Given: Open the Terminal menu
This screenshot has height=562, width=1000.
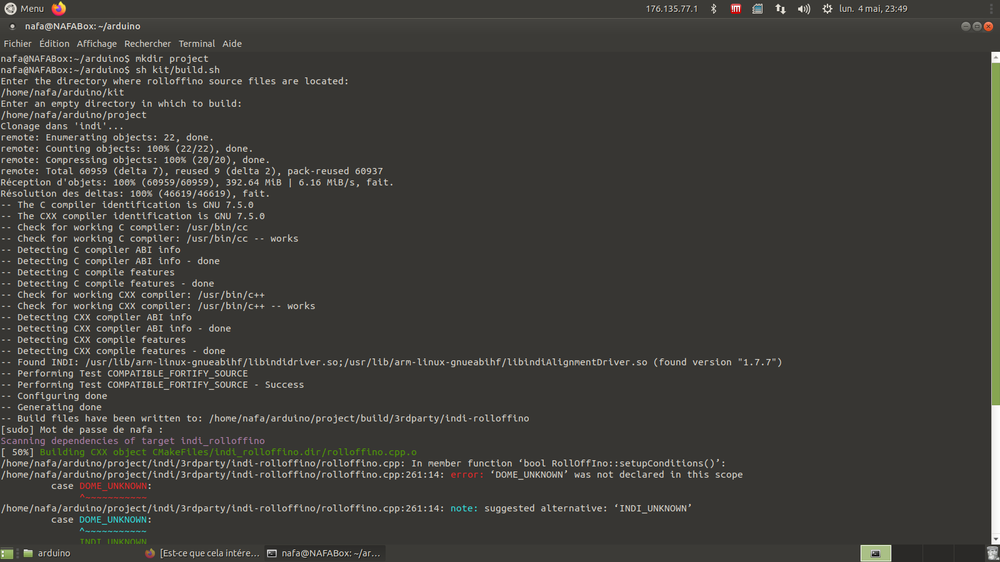Looking at the screenshot, I should pos(196,43).
